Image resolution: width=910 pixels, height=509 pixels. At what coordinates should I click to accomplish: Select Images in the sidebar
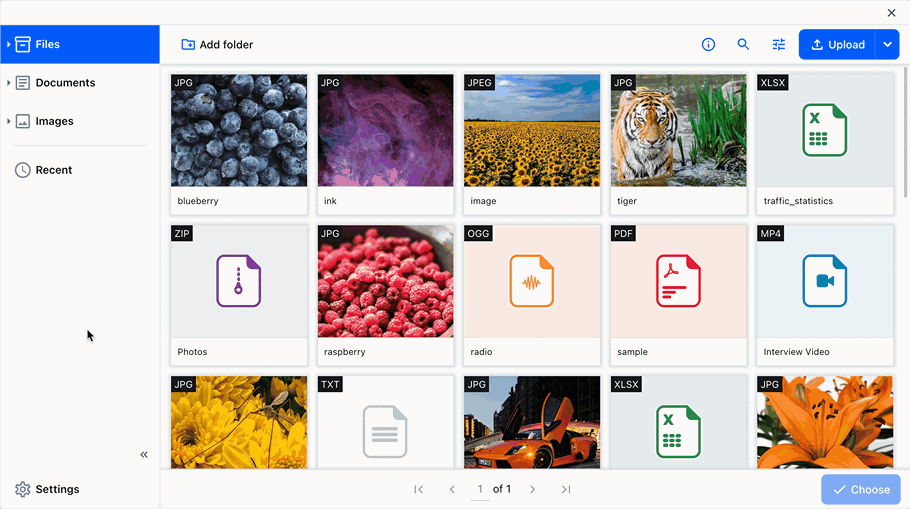coord(54,121)
